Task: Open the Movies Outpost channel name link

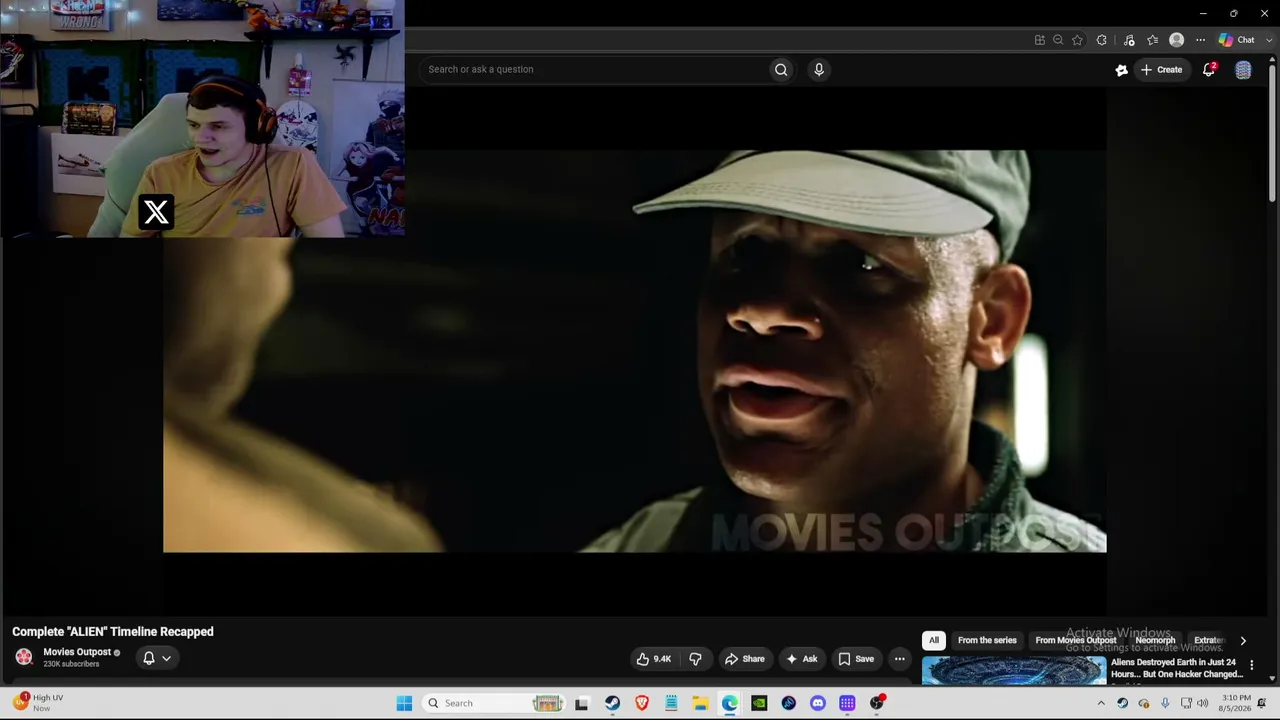Action: [x=77, y=652]
